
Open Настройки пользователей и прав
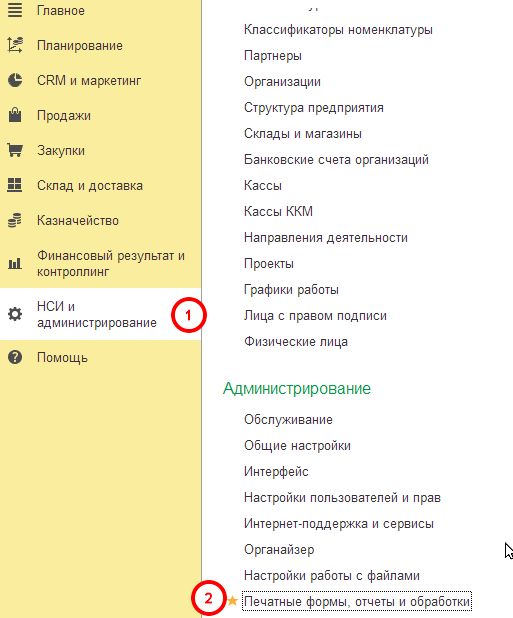(x=342, y=497)
